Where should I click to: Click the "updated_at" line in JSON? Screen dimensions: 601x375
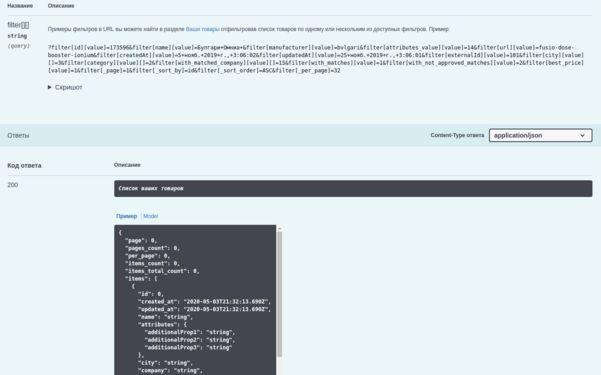pos(204,309)
